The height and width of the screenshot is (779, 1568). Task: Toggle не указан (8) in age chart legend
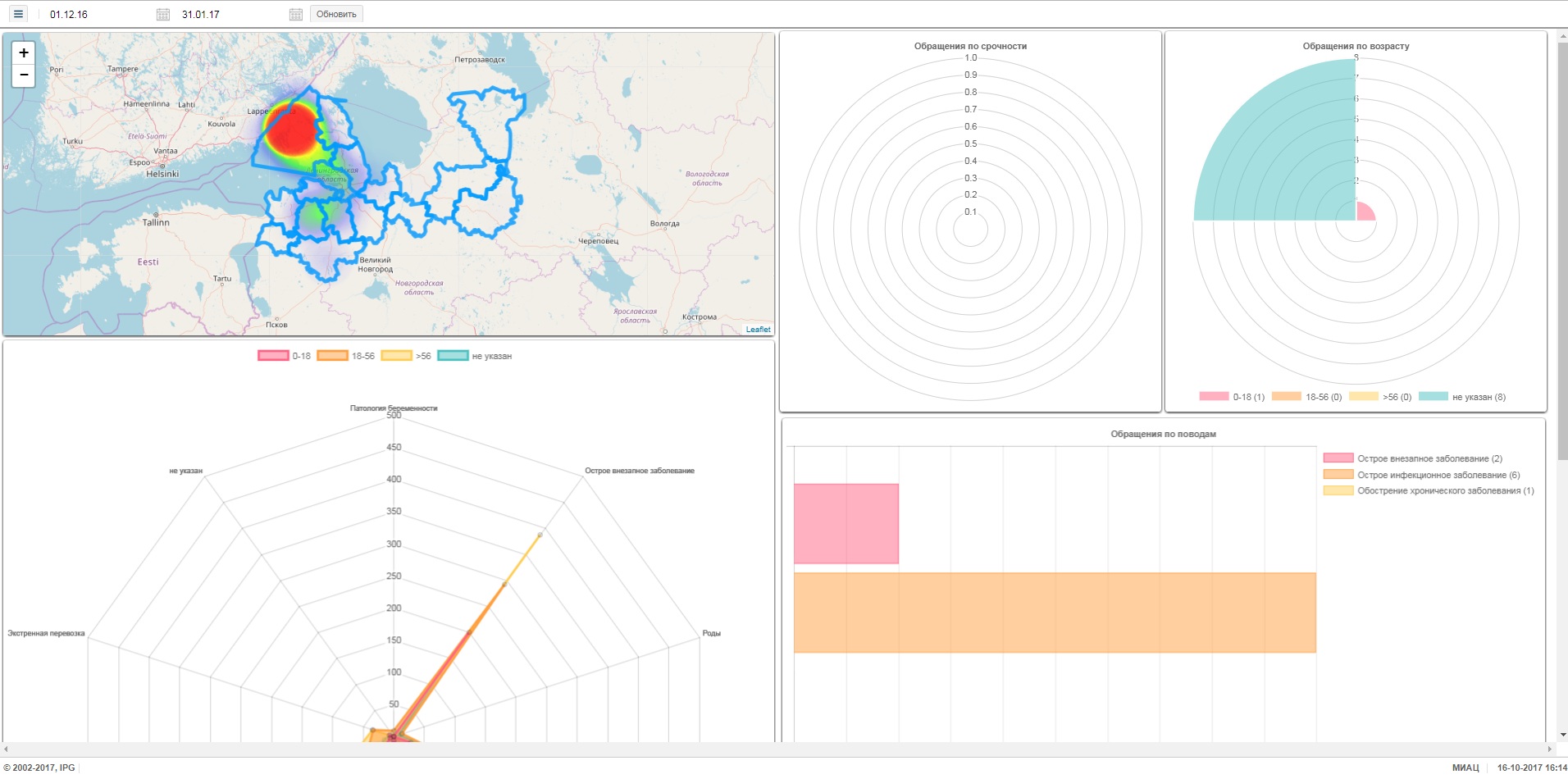pyautogui.click(x=1462, y=397)
